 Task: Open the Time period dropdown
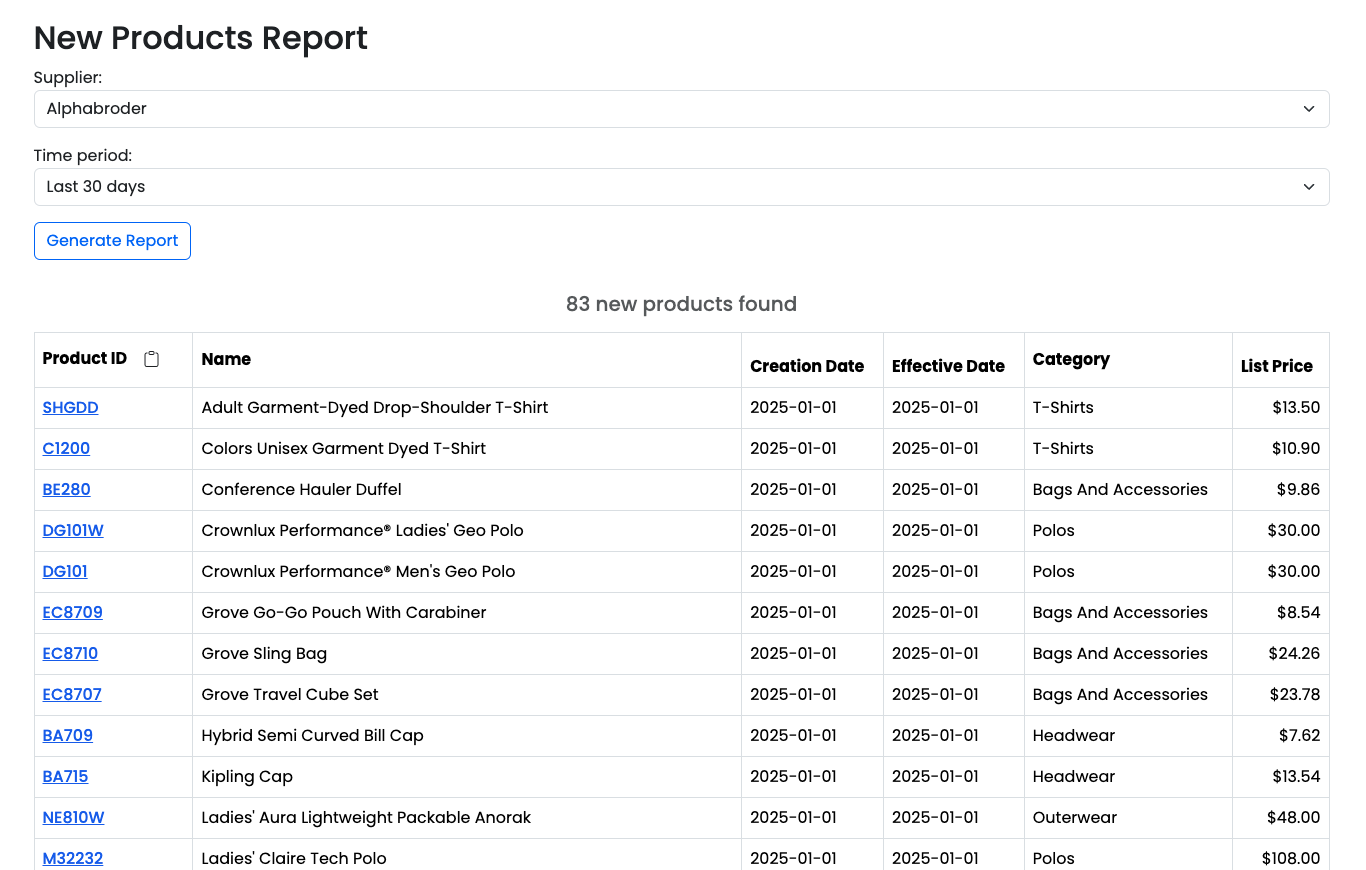coord(681,187)
